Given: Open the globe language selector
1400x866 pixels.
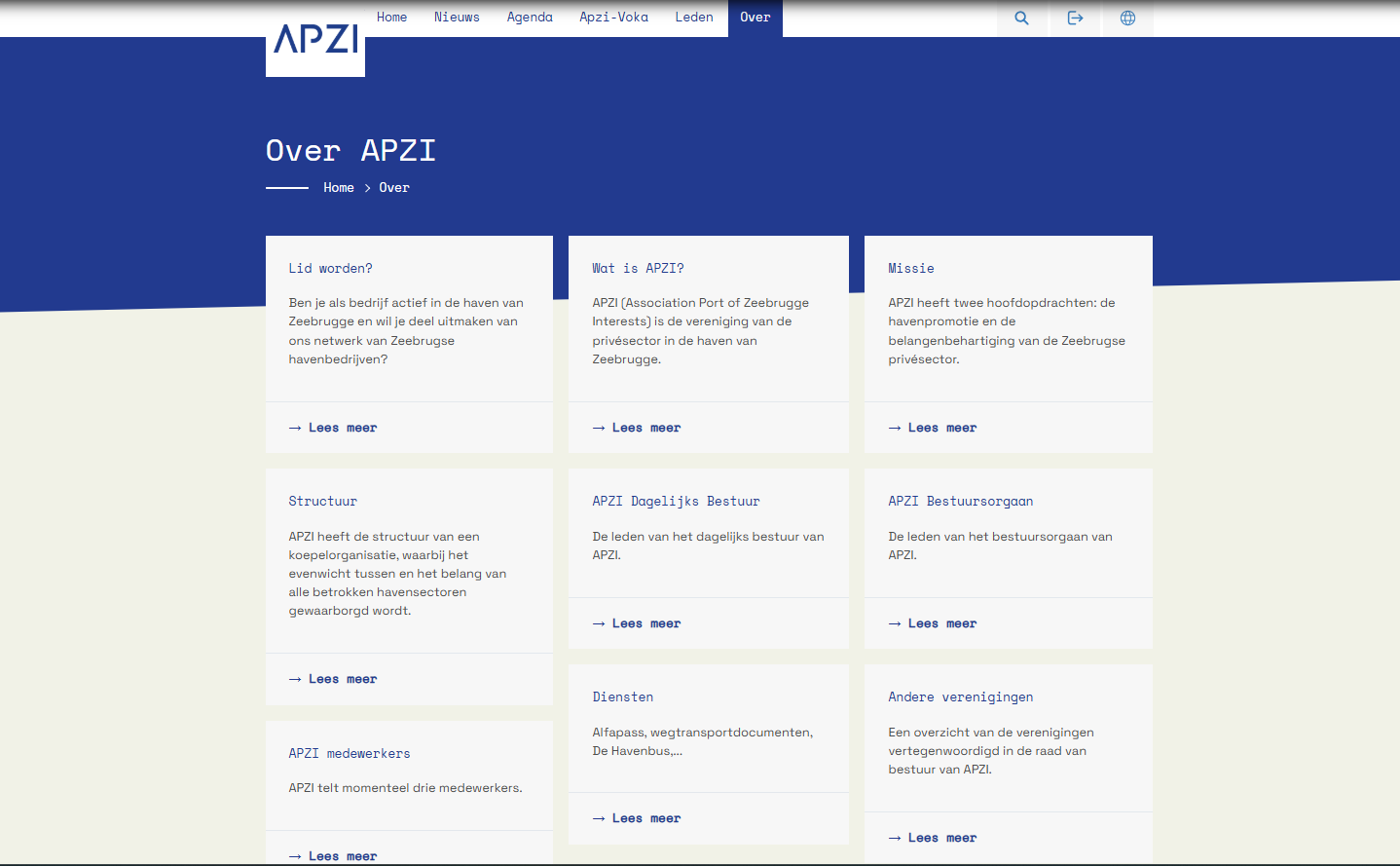Looking at the screenshot, I should (x=1127, y=18).
